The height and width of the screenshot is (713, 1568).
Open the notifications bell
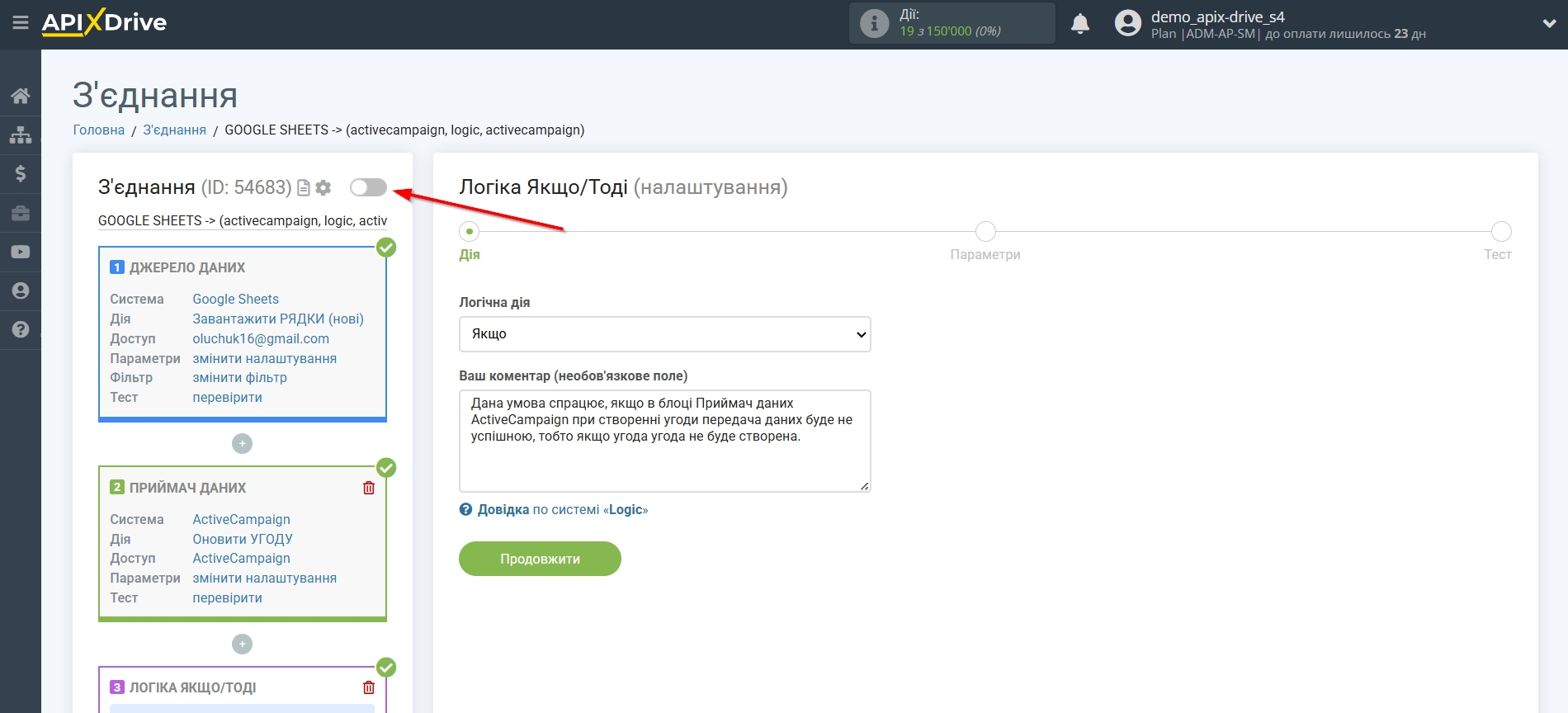[x=1080, y=23]
